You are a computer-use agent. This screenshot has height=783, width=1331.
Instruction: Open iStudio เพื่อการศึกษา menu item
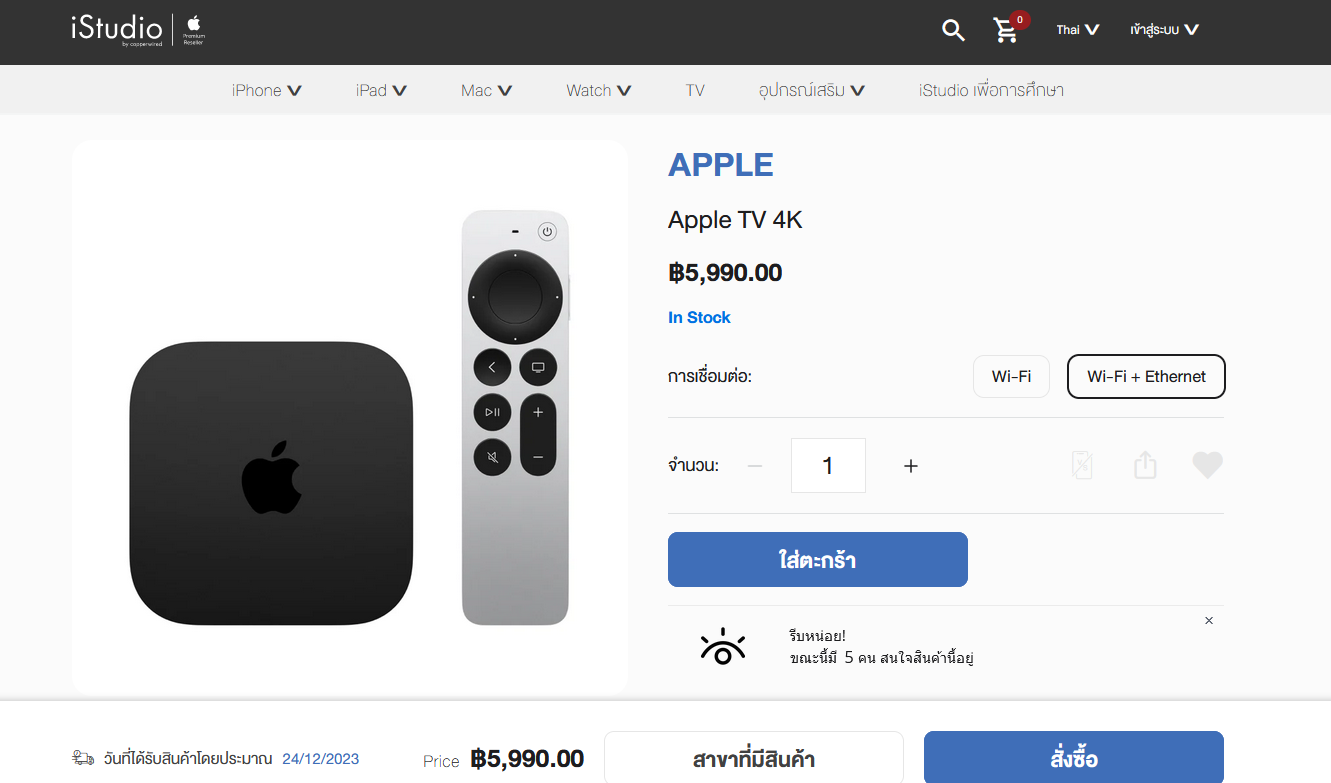click(x=991, y=90)
